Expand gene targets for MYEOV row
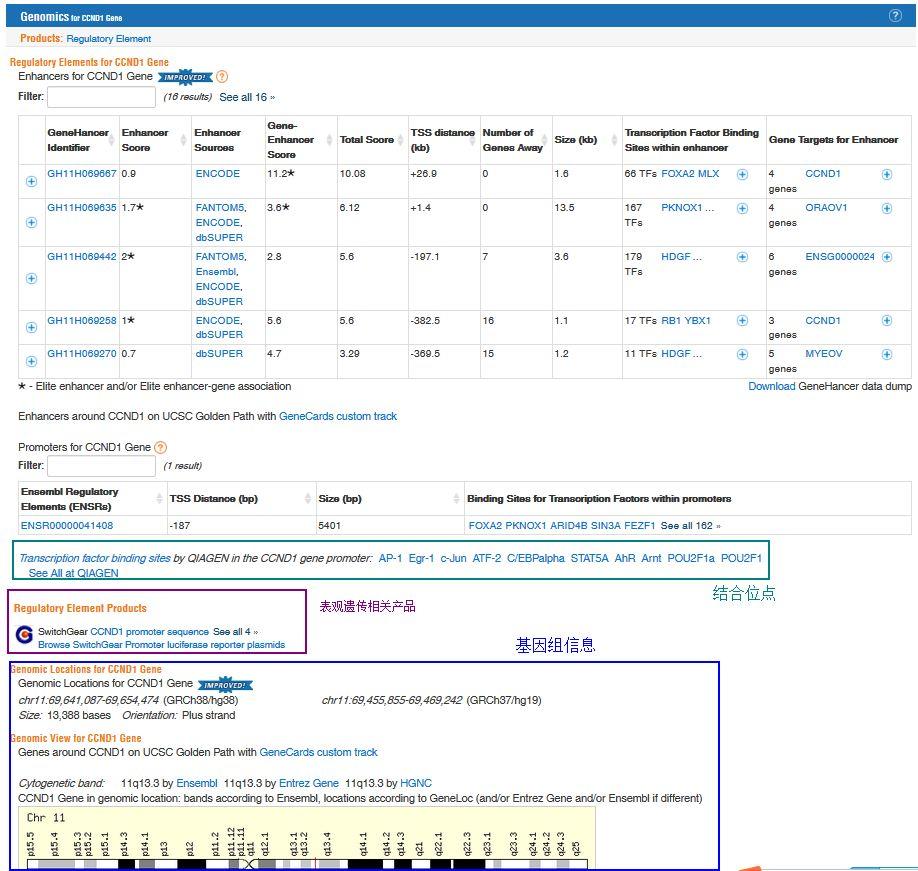918x871 pixels. click(886, 354)
